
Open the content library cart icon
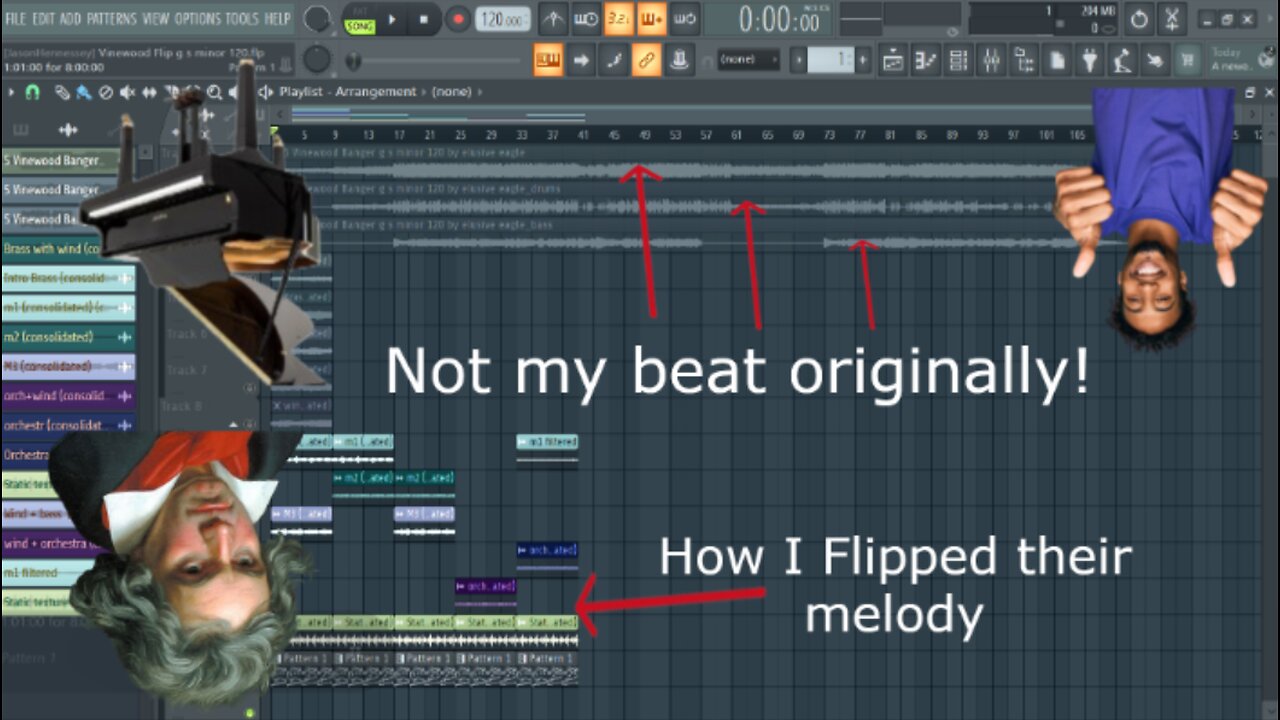1188,60
